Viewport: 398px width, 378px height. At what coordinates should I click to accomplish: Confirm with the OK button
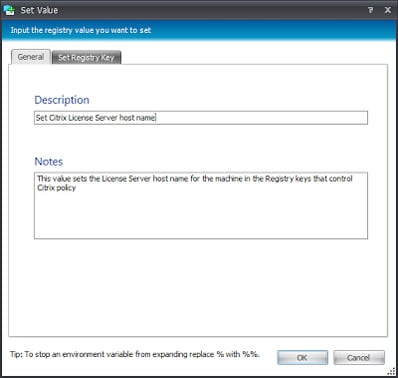click(x=302, y=358)
